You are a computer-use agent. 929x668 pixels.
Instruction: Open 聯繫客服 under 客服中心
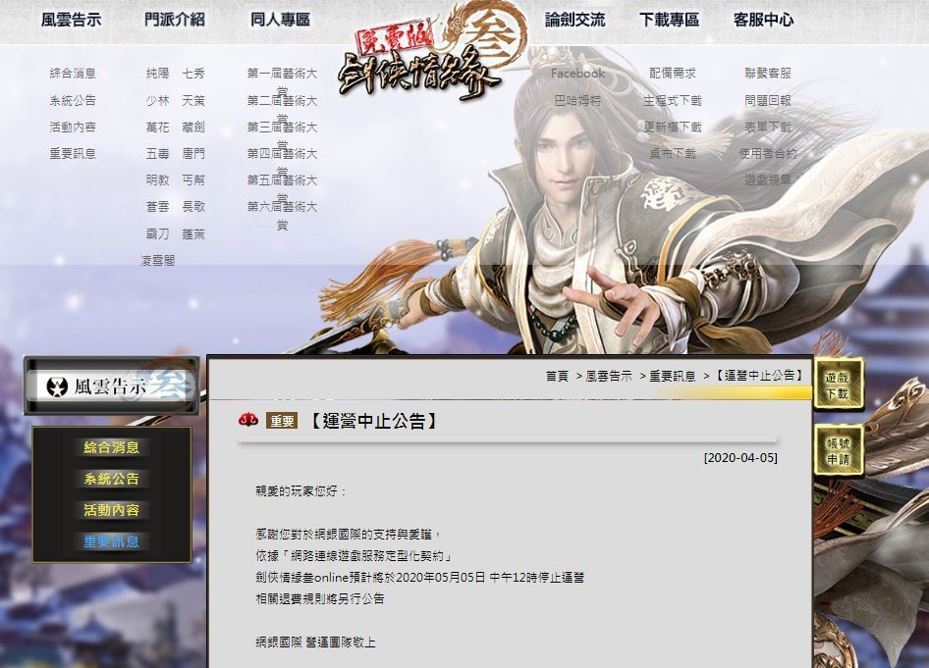[768, 73]
